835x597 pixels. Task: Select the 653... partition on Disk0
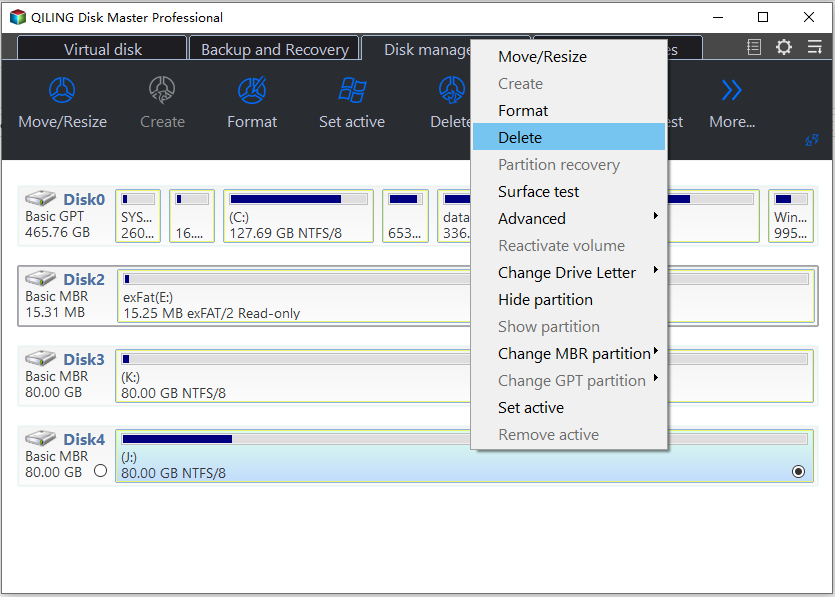click(405, 216)
